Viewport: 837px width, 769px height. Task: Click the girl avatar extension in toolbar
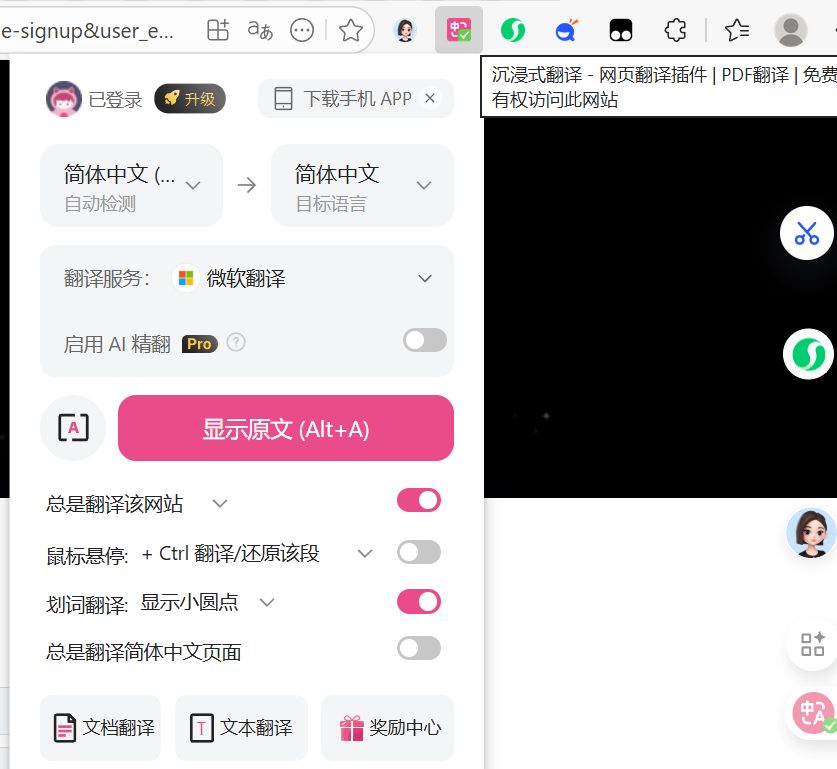pos(405,30)
